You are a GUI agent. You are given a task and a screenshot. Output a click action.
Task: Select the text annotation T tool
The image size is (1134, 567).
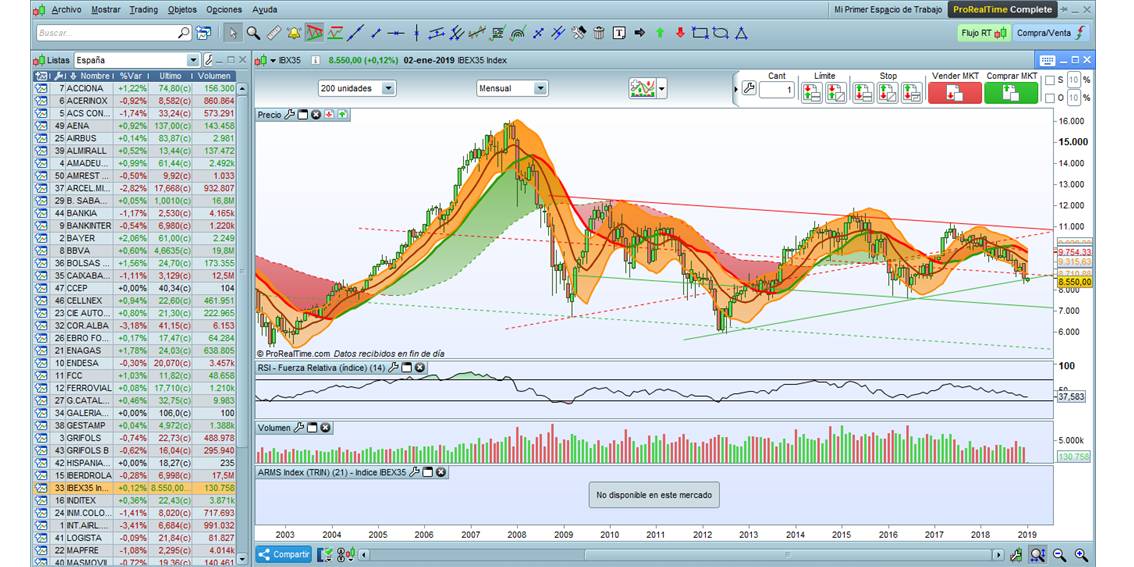click(x=619, y=33)
